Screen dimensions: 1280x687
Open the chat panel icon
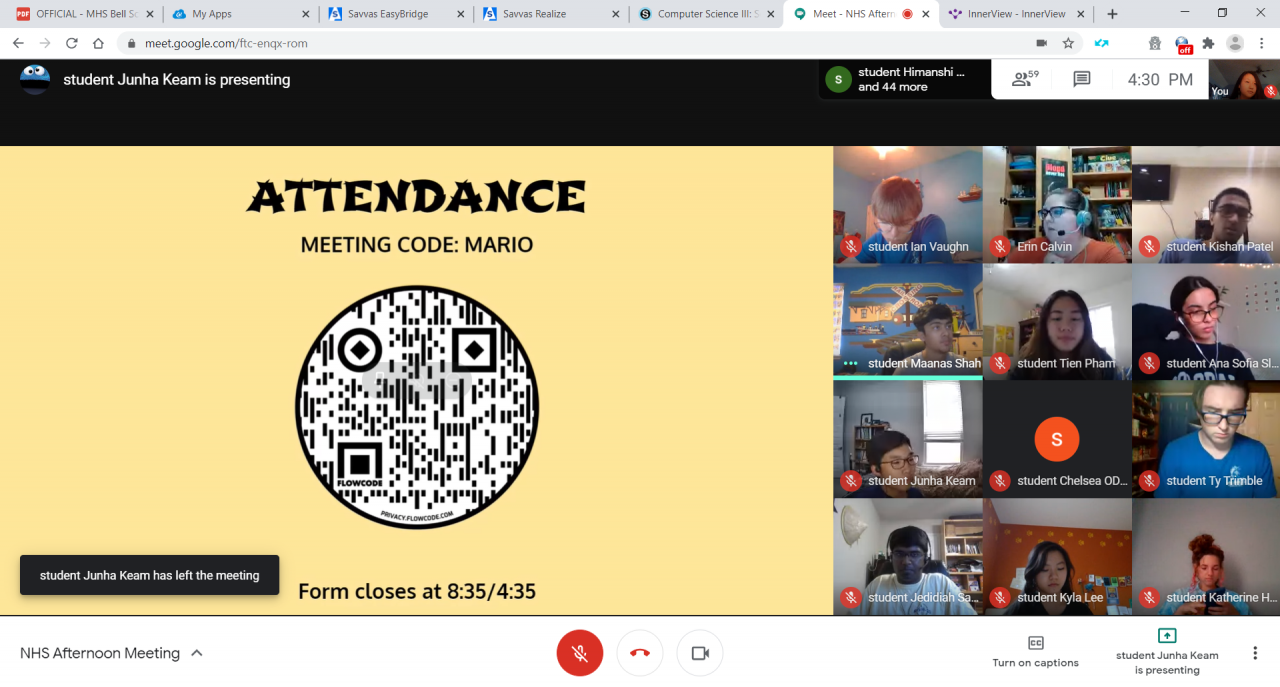click(x=1082, y=79)
